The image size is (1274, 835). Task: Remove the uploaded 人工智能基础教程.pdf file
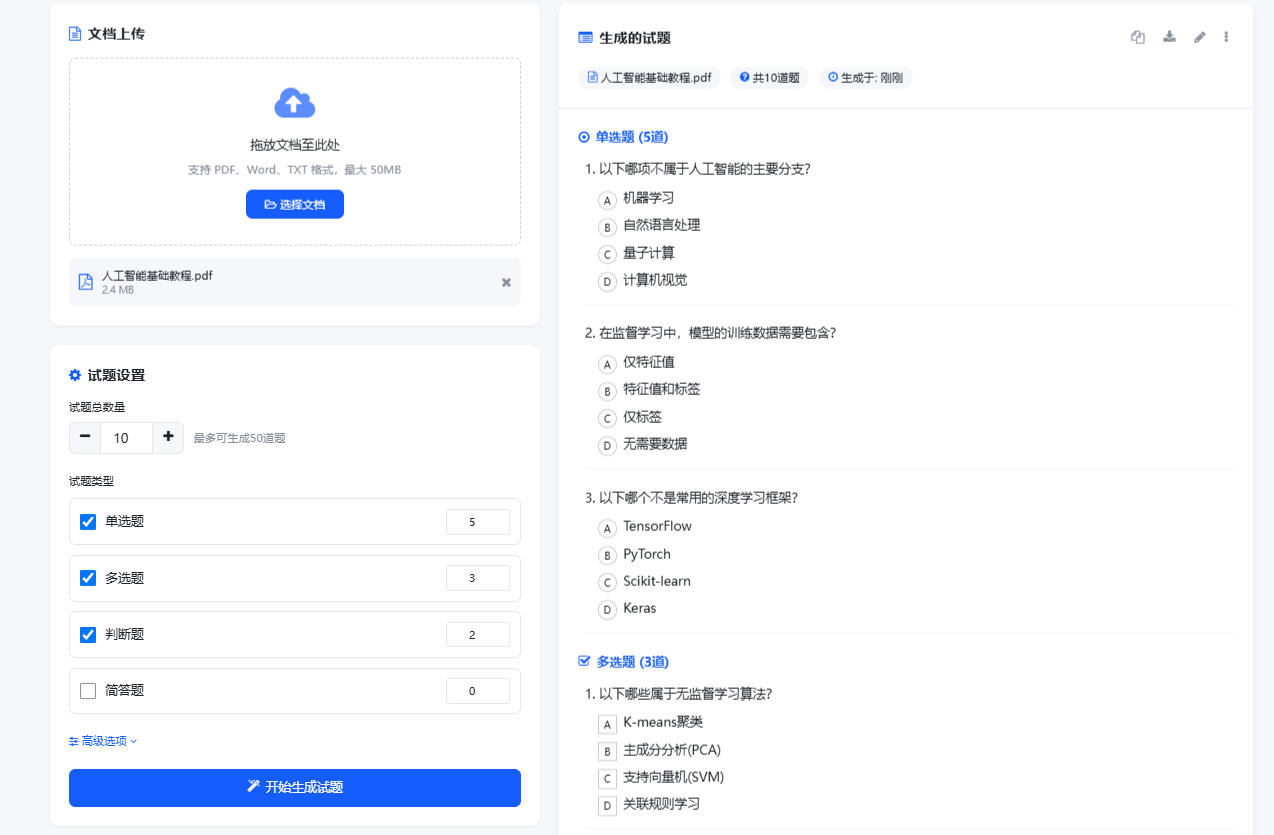[x=506, y=282]
